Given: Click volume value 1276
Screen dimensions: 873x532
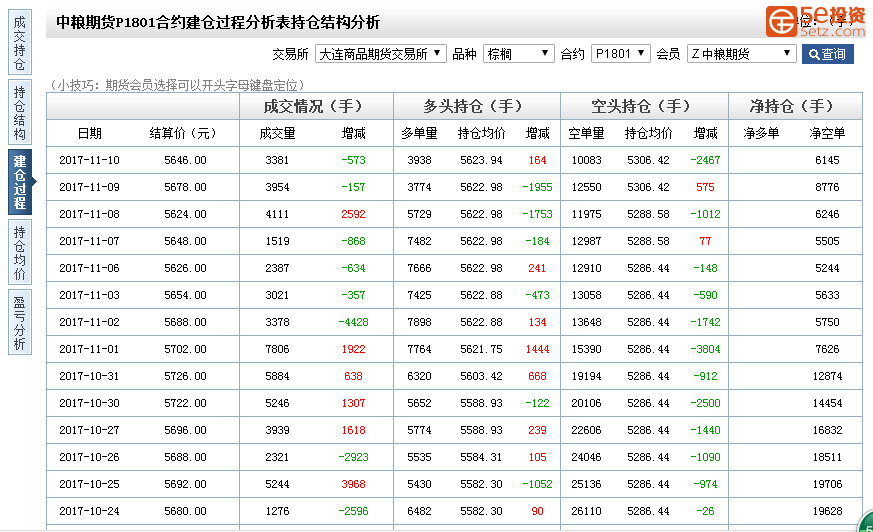Looking at the screenshot, I should point(277,511).
